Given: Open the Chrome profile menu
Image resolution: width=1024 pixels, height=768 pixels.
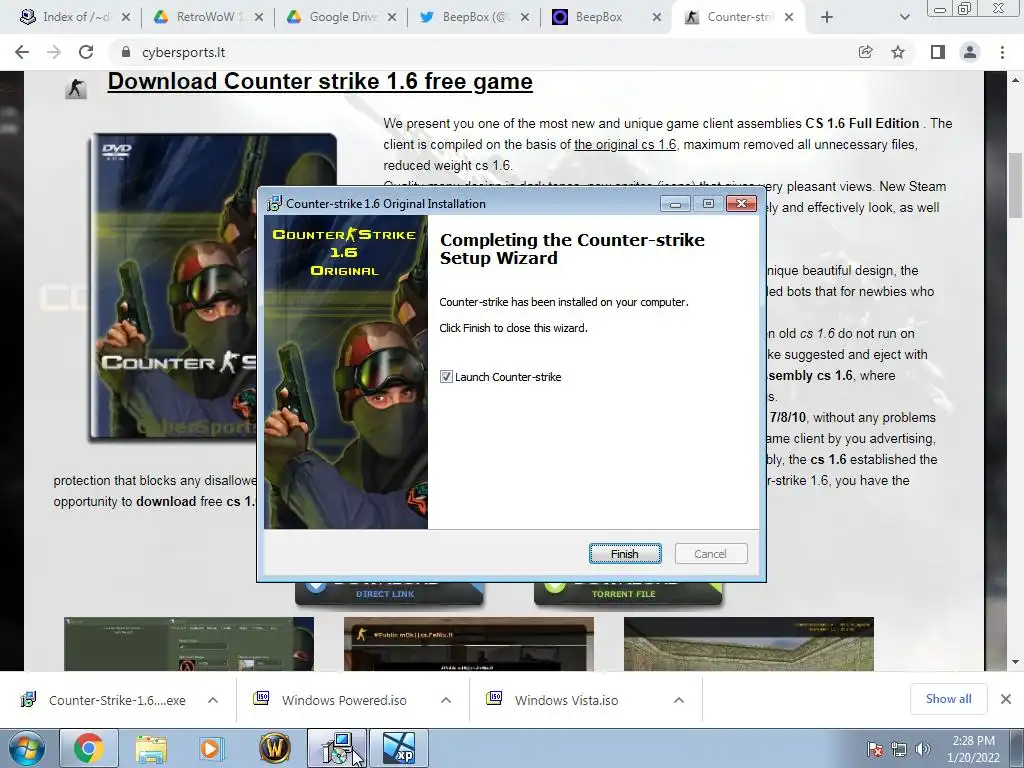Looking at the screenshot, I should (x=970, y=52).
